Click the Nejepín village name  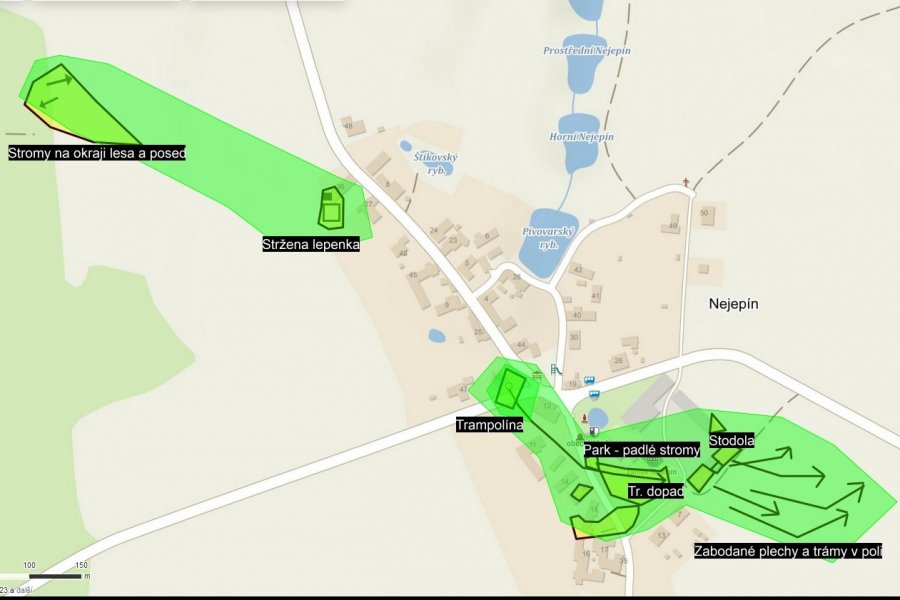[x=734, y=304]
